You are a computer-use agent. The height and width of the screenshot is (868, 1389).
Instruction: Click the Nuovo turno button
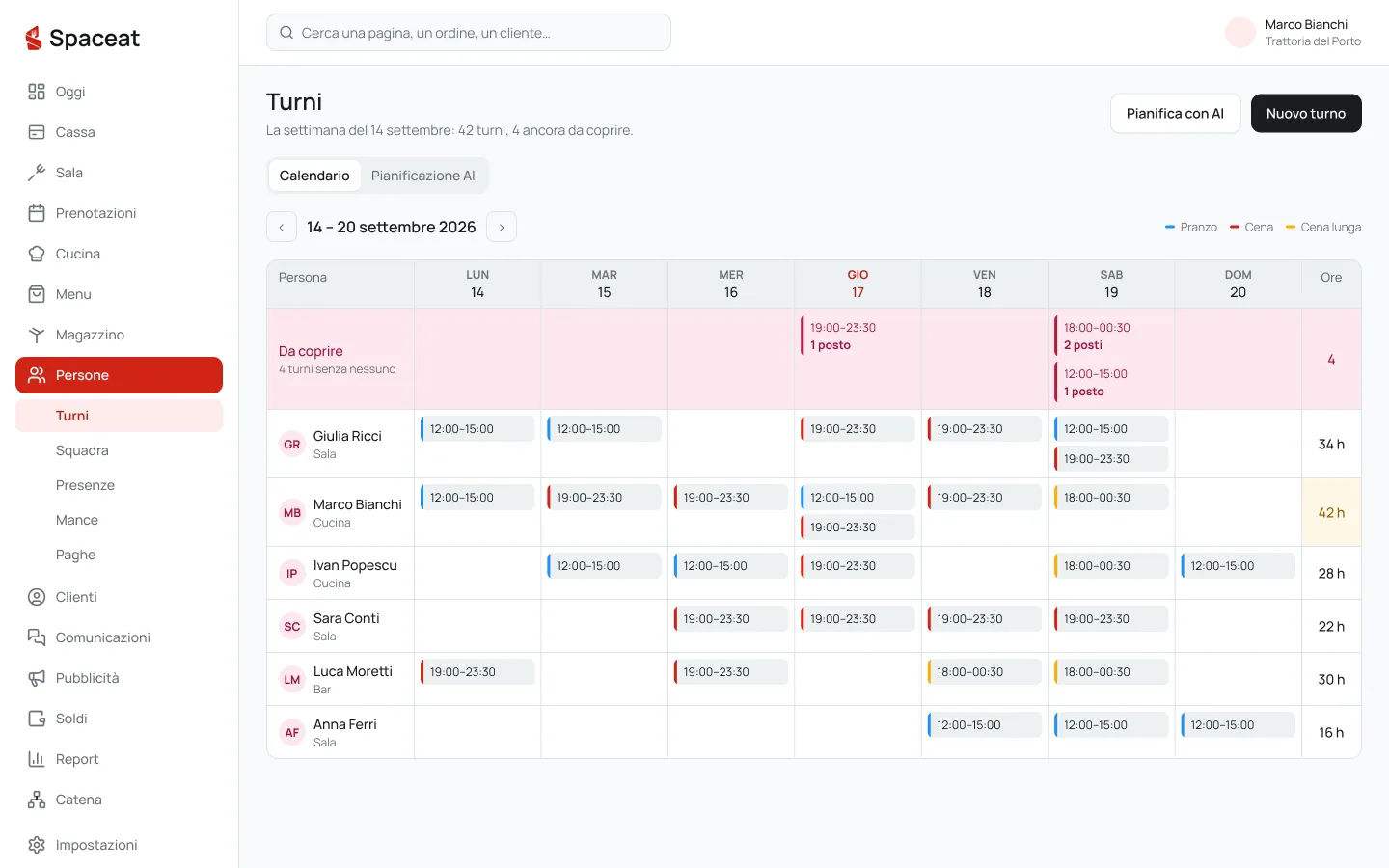pos(1306,113)
